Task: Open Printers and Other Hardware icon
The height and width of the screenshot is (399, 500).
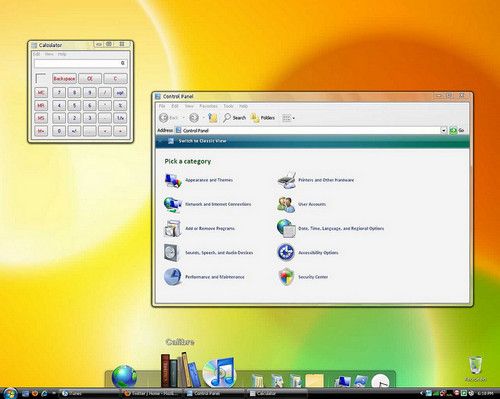Action: pyautogui.click(x=287, y=180)
